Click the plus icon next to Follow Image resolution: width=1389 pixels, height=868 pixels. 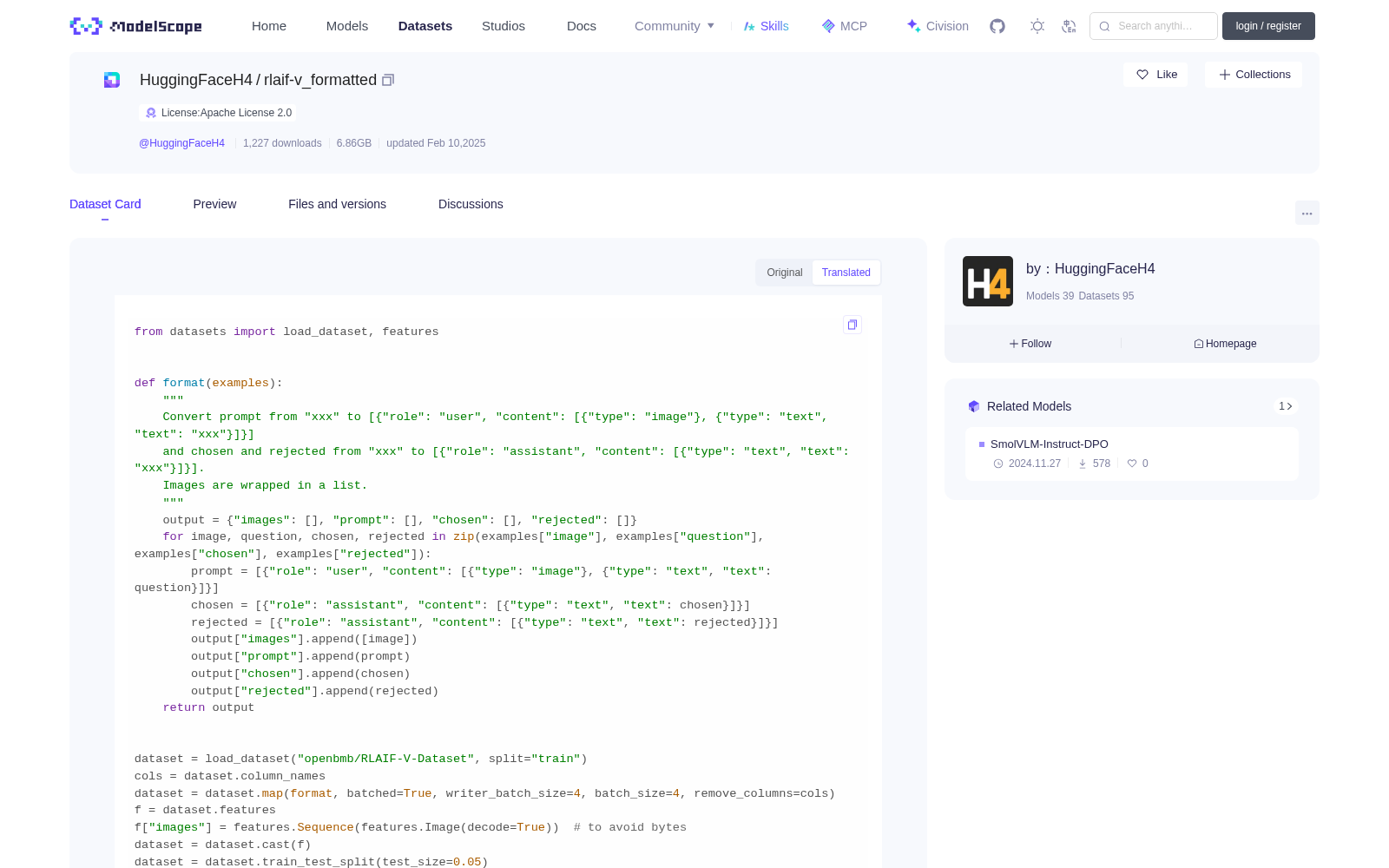point(1014,344)
